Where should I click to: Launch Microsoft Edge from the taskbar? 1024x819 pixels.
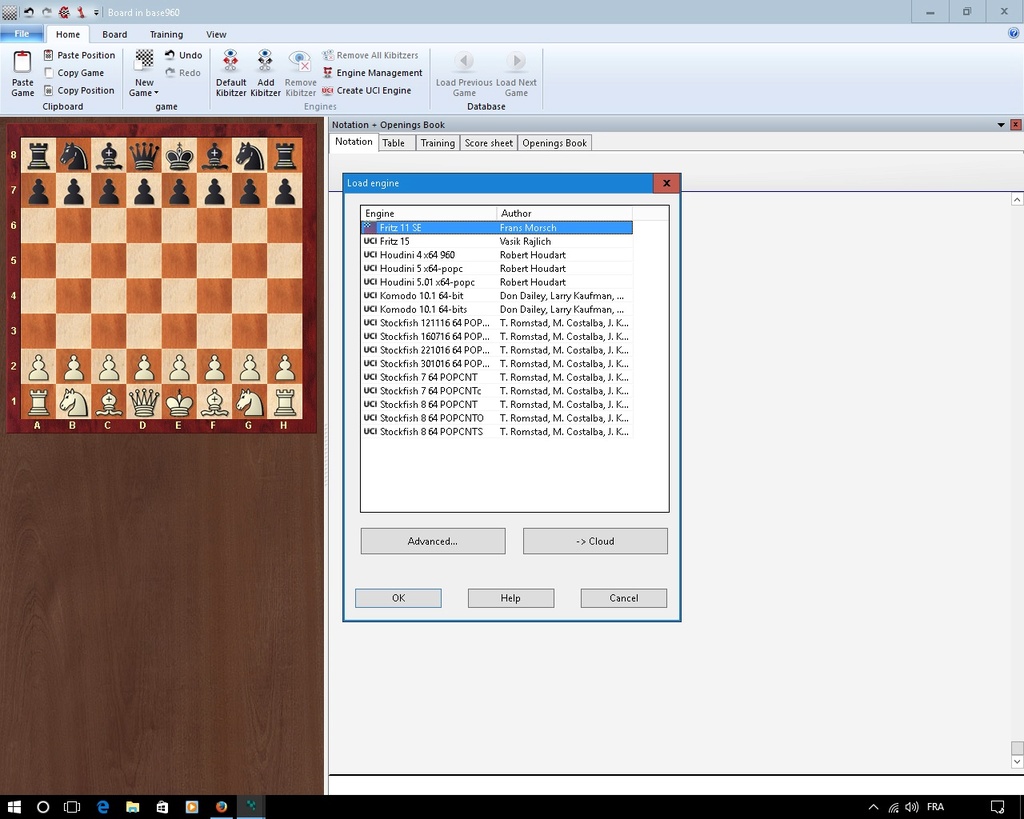click(103, 807)
